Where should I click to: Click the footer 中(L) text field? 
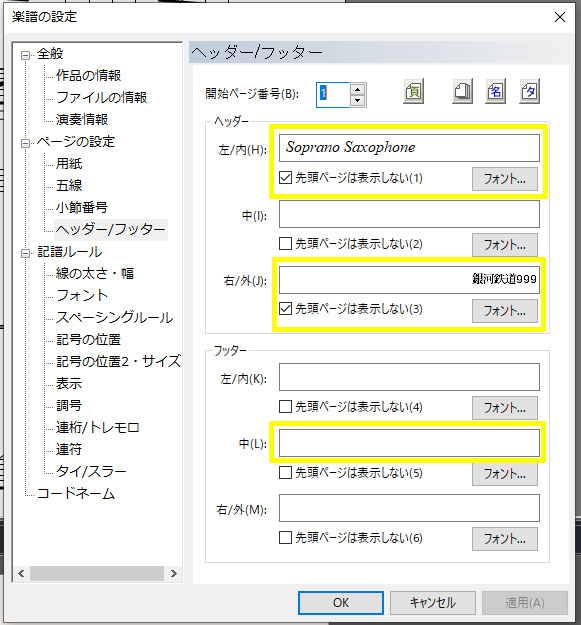(x=409, y=443)
